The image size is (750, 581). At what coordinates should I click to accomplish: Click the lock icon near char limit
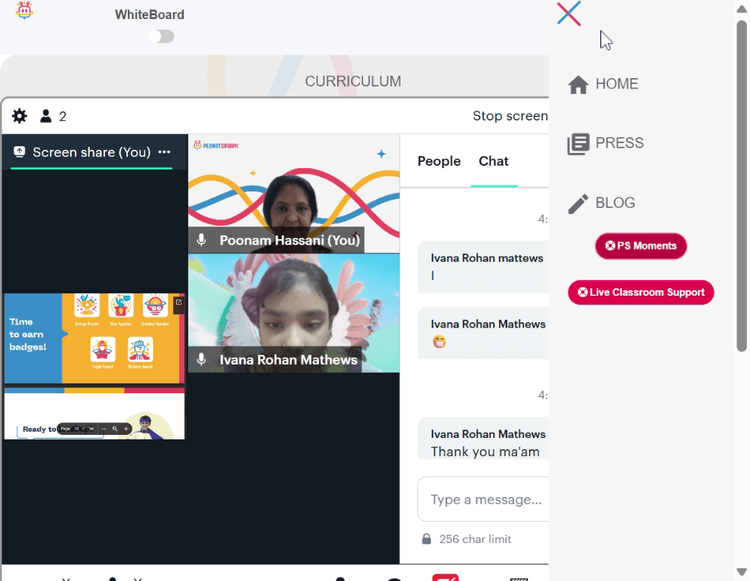[x=426, y=539]
